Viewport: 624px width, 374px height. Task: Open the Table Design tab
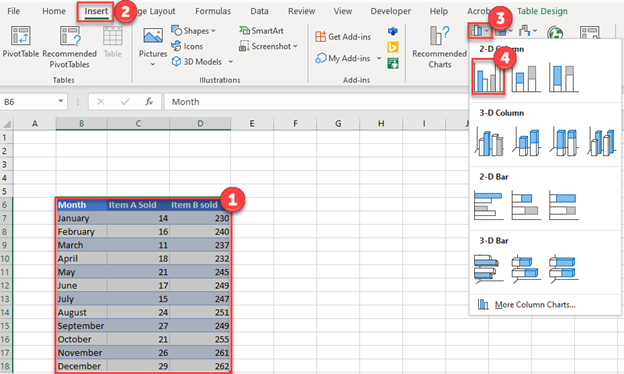pos(542,11)
